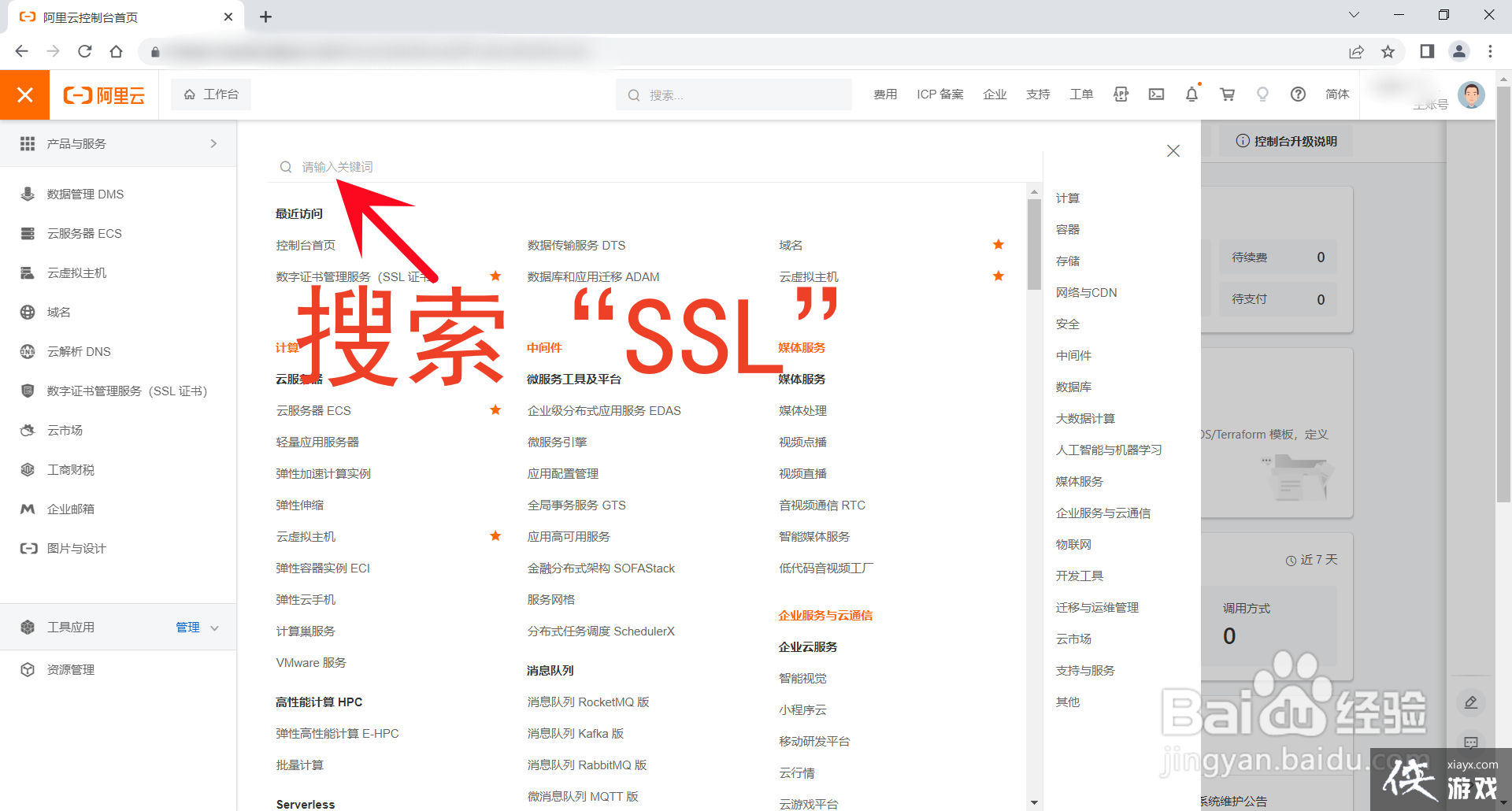Open 数据传输服务 DTS
1512x811 pixels.
coord(576,245)
